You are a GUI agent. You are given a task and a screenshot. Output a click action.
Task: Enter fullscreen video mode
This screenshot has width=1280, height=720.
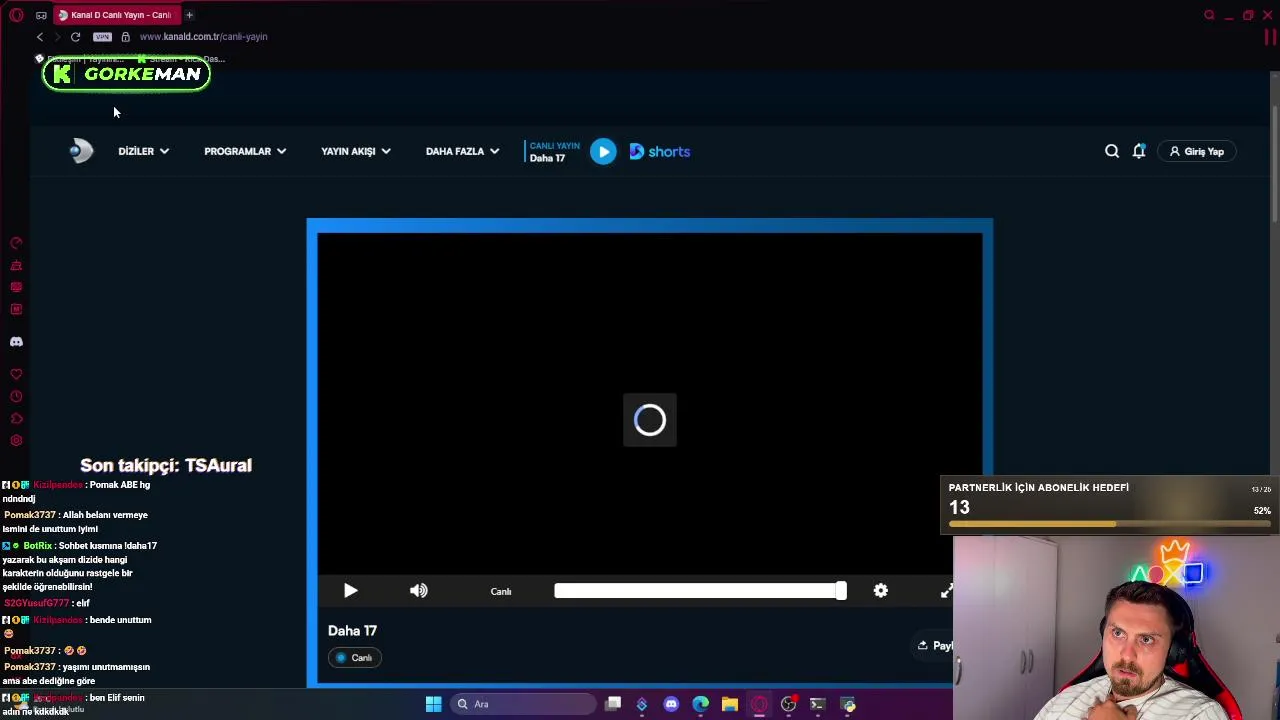pos(946,591)
